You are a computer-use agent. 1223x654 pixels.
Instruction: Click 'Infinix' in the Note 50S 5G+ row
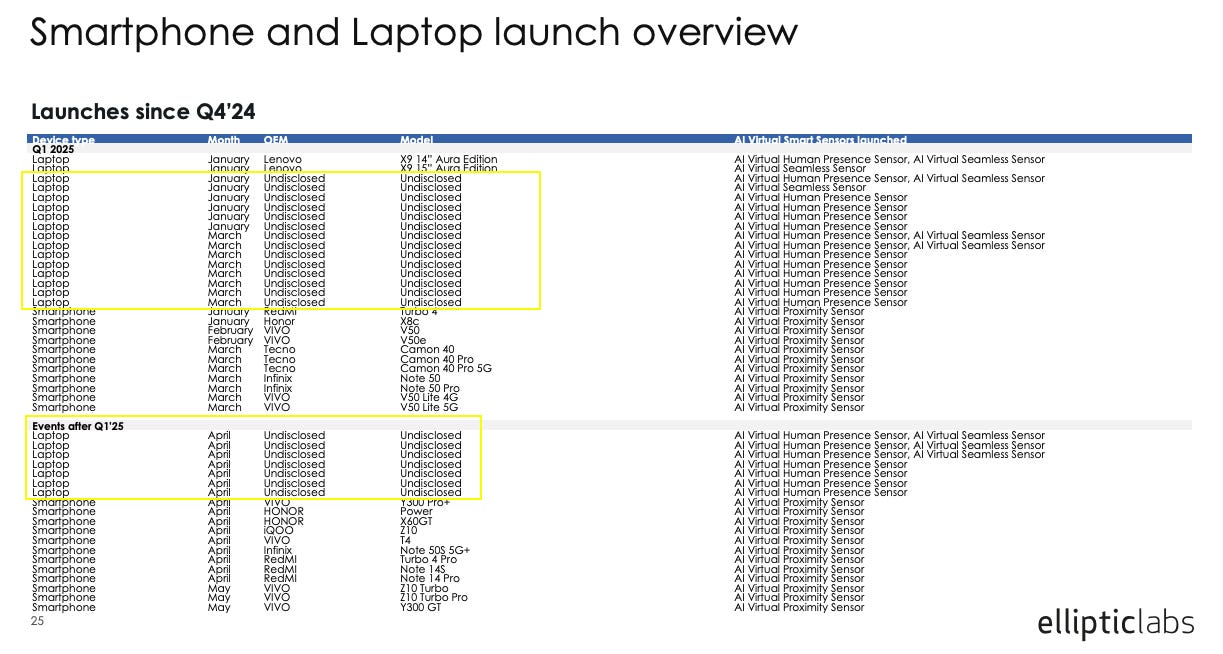[x=278, y=550]
